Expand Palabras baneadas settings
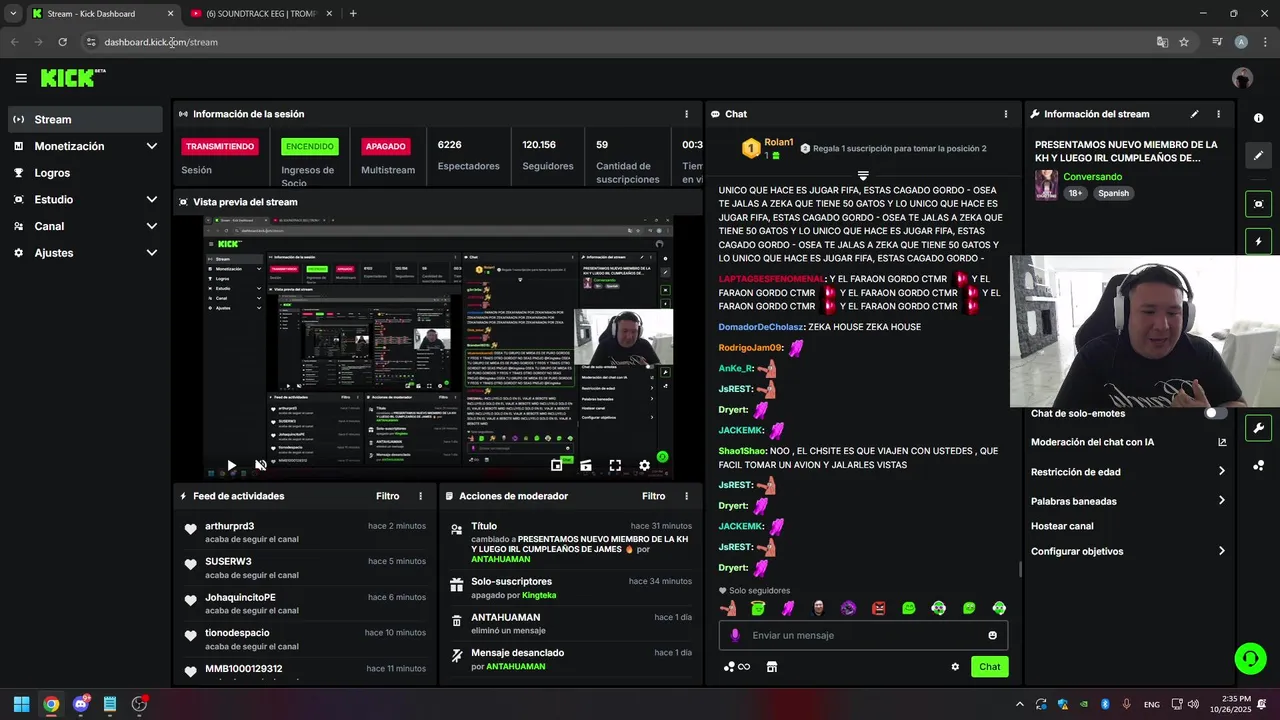This screenshot has height=720, width=1280. [1128, 501]
